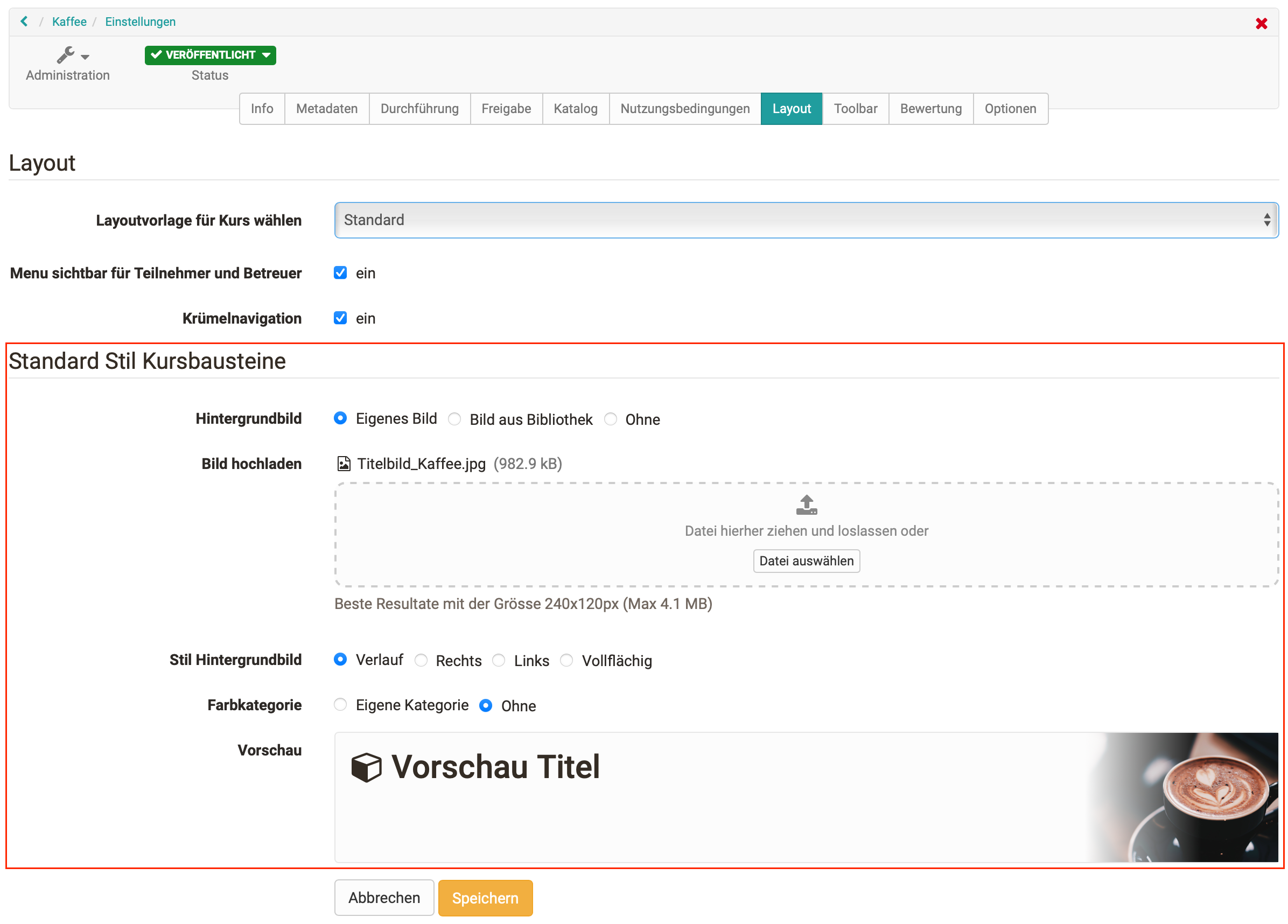Click the back chevron in the breadcrumb

24,22
